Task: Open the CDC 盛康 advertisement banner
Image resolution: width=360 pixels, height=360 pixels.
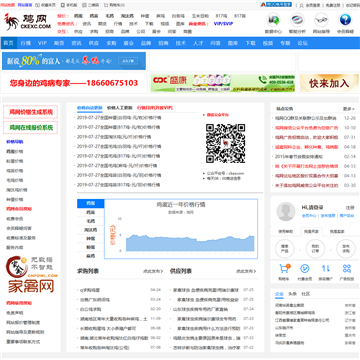Action: (x=223, y=83)
